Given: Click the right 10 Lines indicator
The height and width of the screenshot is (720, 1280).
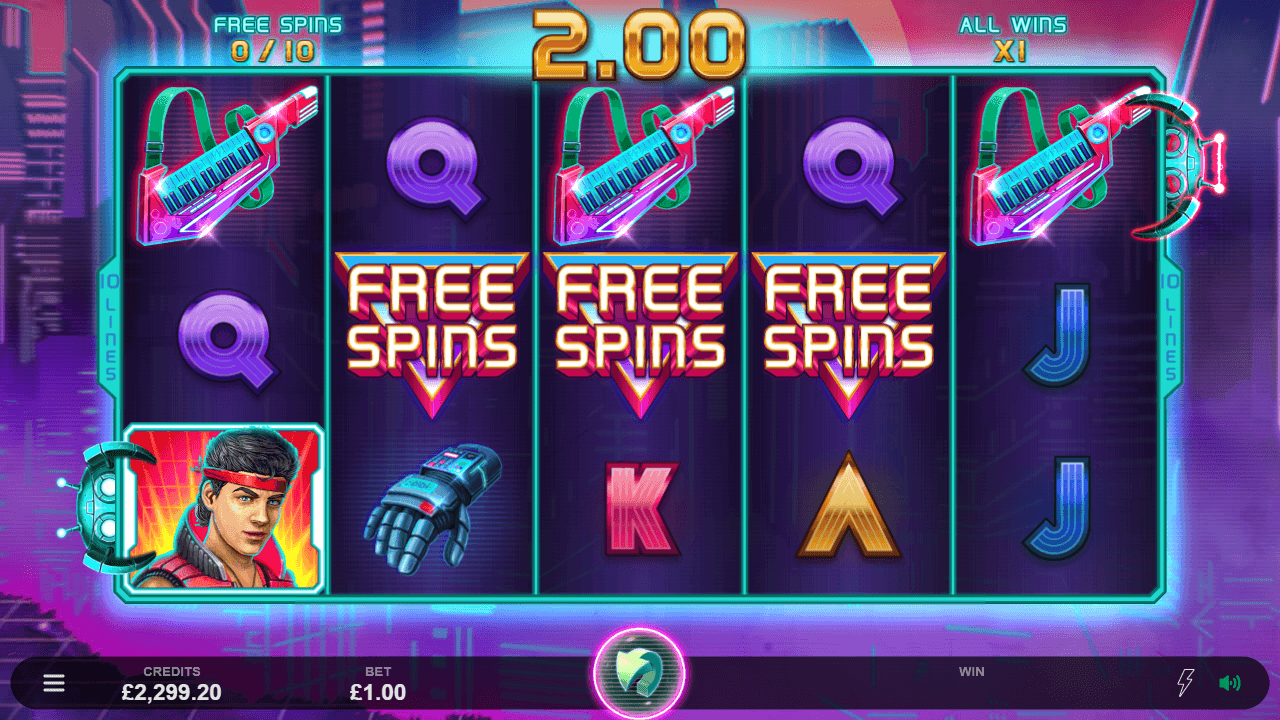Looking at the screenshot, I should pyautogui.click(x=1171, y=327).
